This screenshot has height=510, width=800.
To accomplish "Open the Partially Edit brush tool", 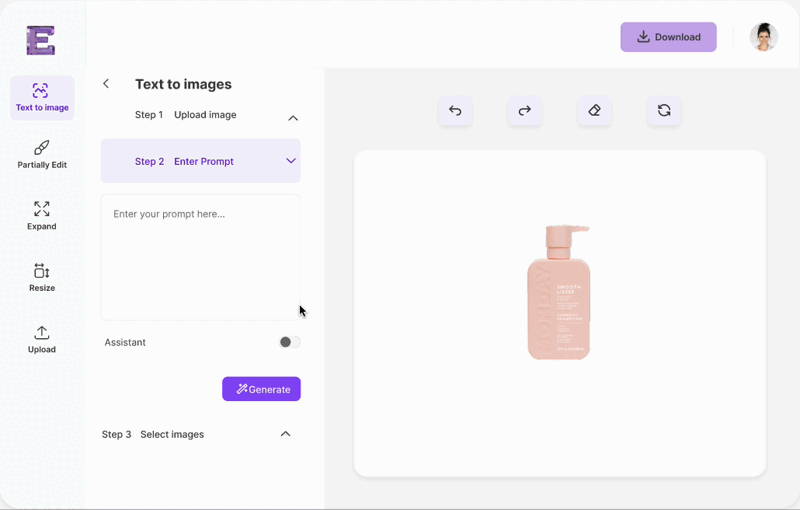I will (x=42, y=155).
